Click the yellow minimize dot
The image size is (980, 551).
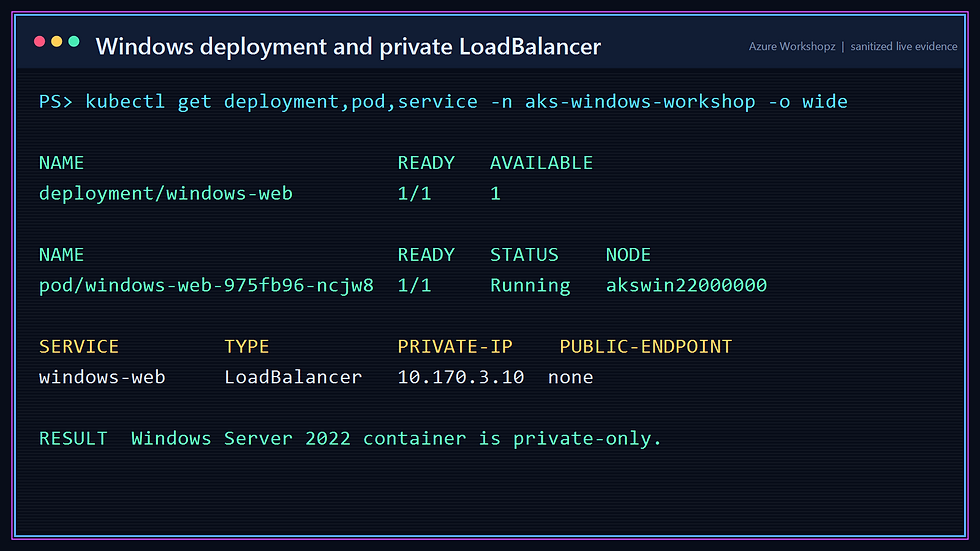pyautogui.click(x=57, y=42)
